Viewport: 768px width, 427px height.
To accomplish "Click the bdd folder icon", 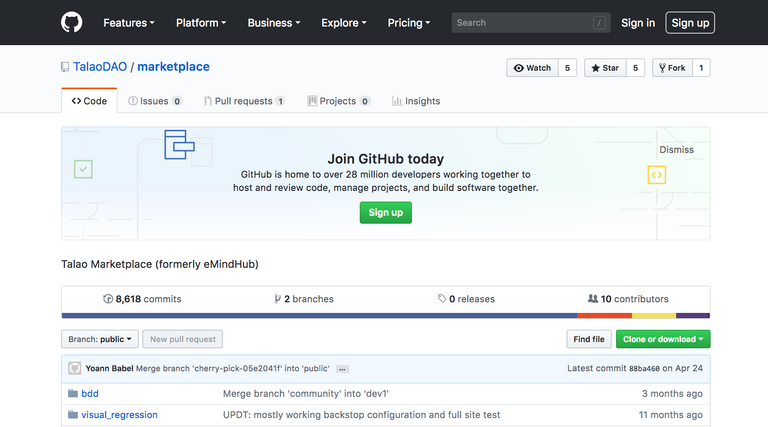I will (73, 393).
